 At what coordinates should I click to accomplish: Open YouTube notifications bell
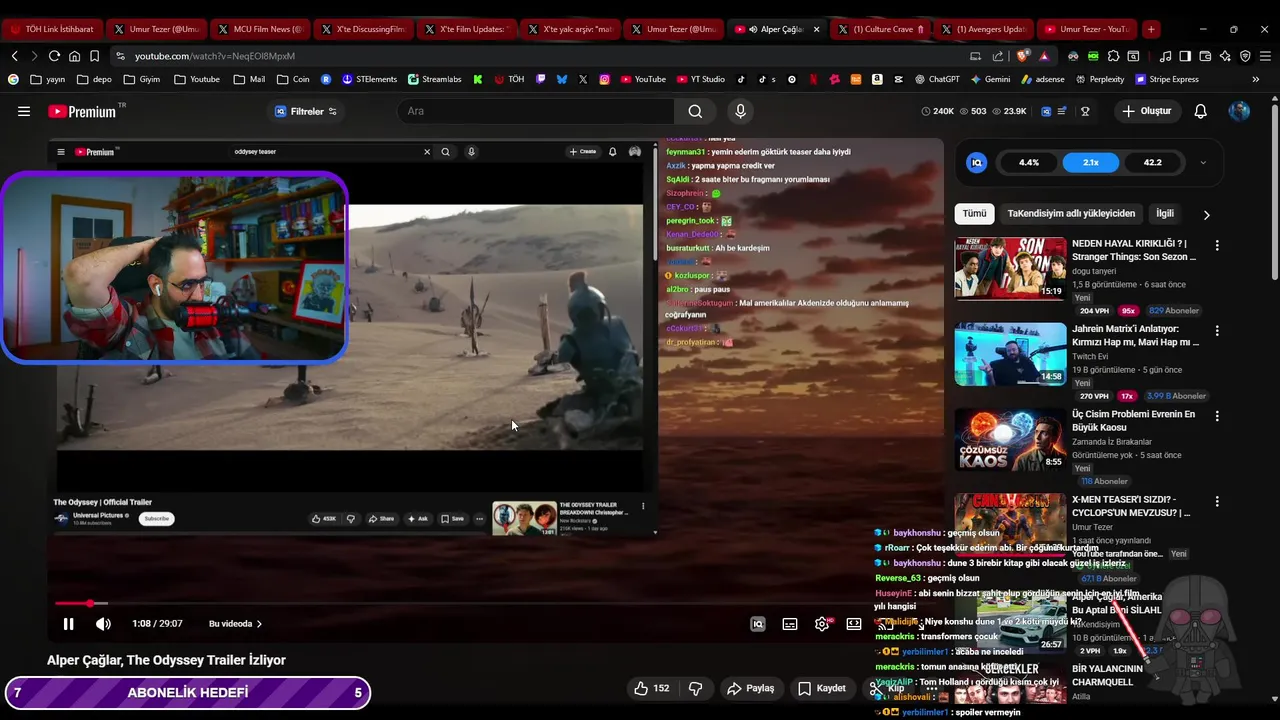[x=1200, y=111]
